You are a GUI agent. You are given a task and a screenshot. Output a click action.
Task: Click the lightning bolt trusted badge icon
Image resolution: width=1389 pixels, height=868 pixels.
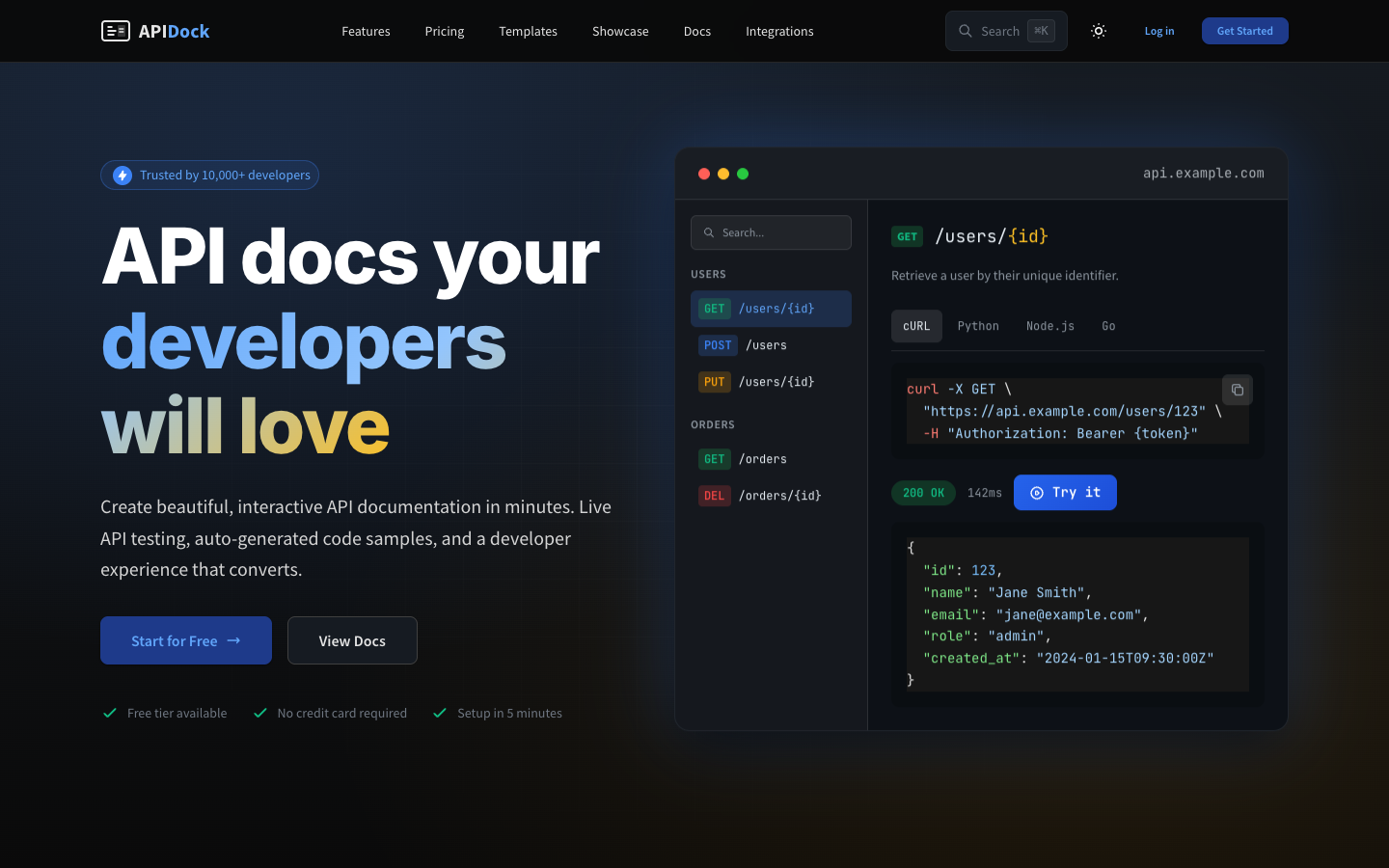tap(123, 175)
